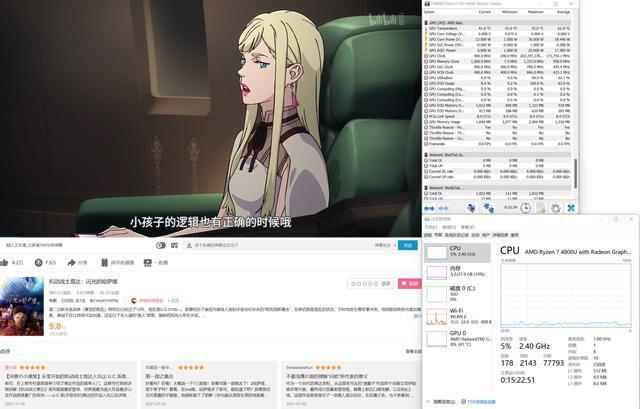Select Disk 0 (C:) in Task Manager
The image size is (640, 409).
coord(458,293)
